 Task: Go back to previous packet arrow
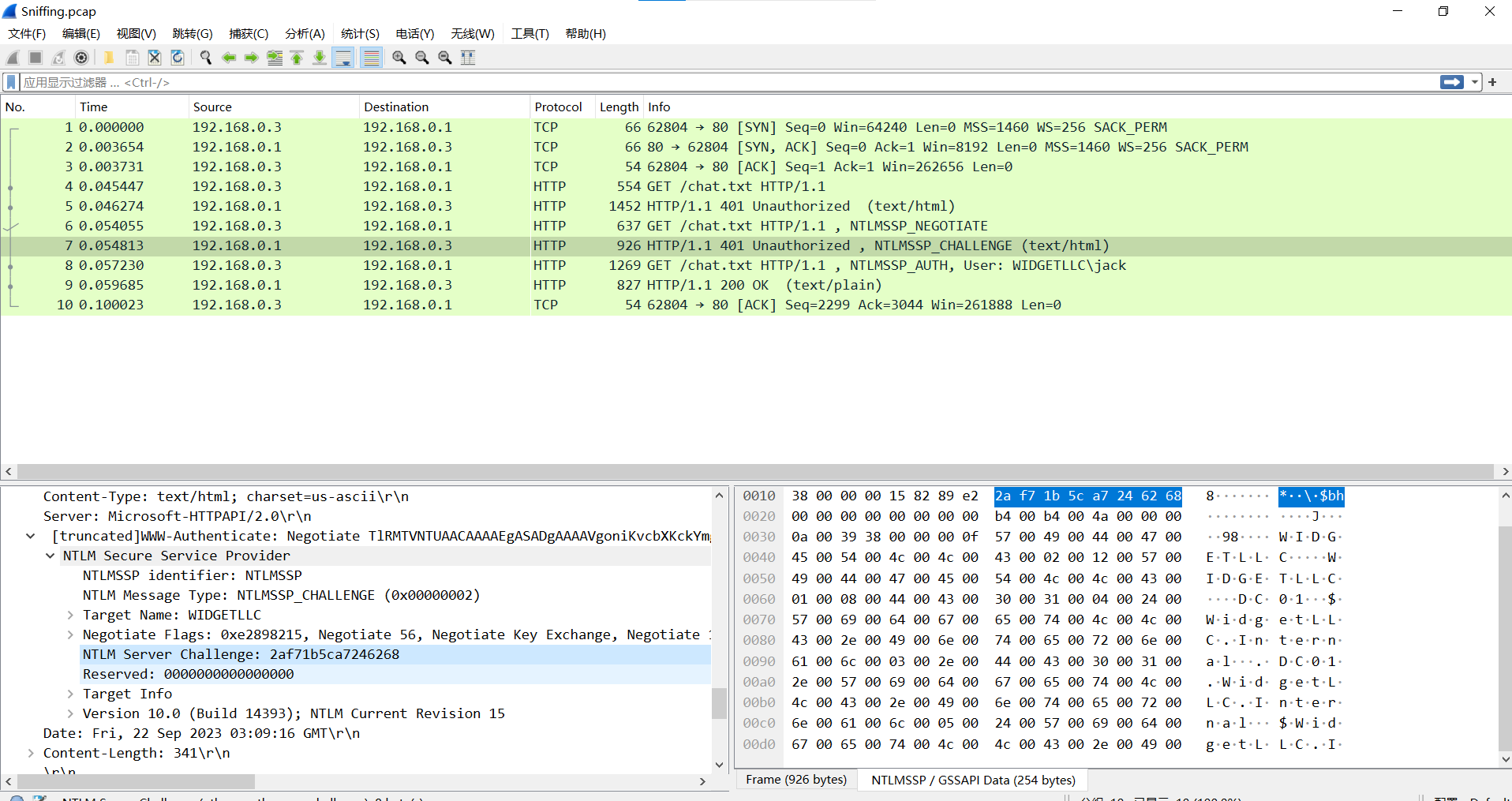(x=229, y=58)
